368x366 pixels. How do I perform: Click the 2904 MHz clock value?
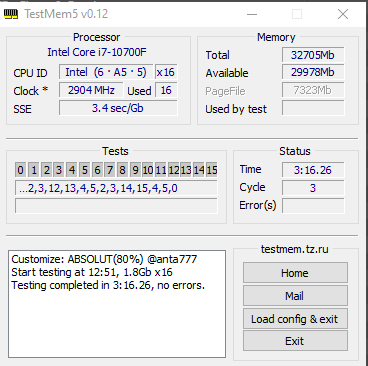pos(91,90)
